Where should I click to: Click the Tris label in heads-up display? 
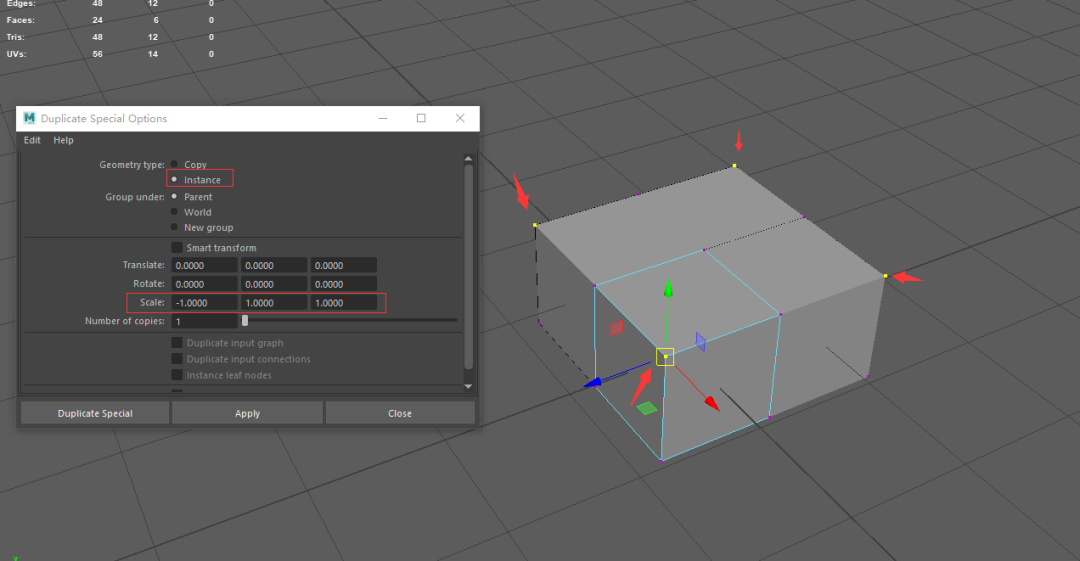pyautogui.click(x=15, y=37)
